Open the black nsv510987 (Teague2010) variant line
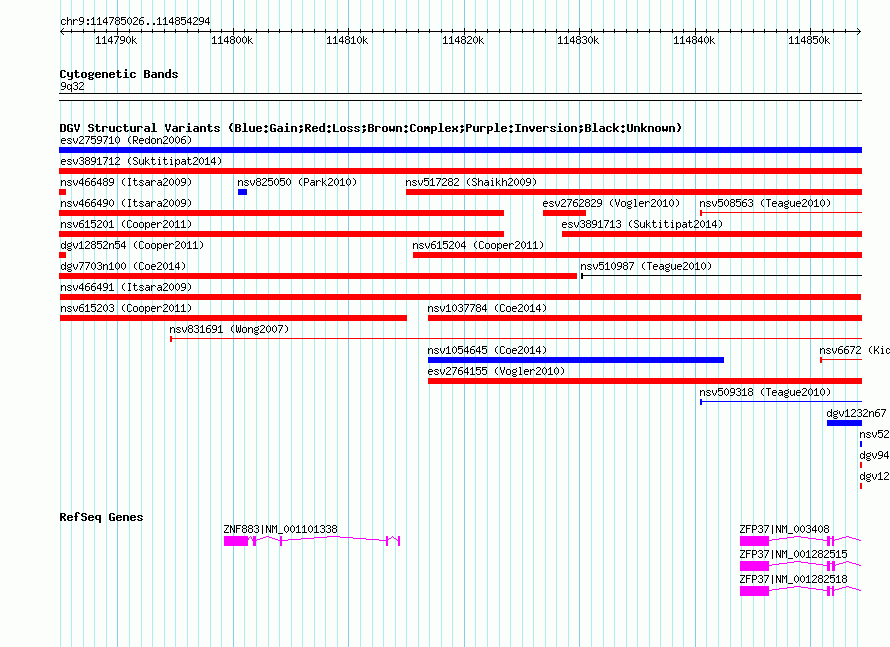Image resolution: width=890 pixels, height=647 pixels. (721, 276)
